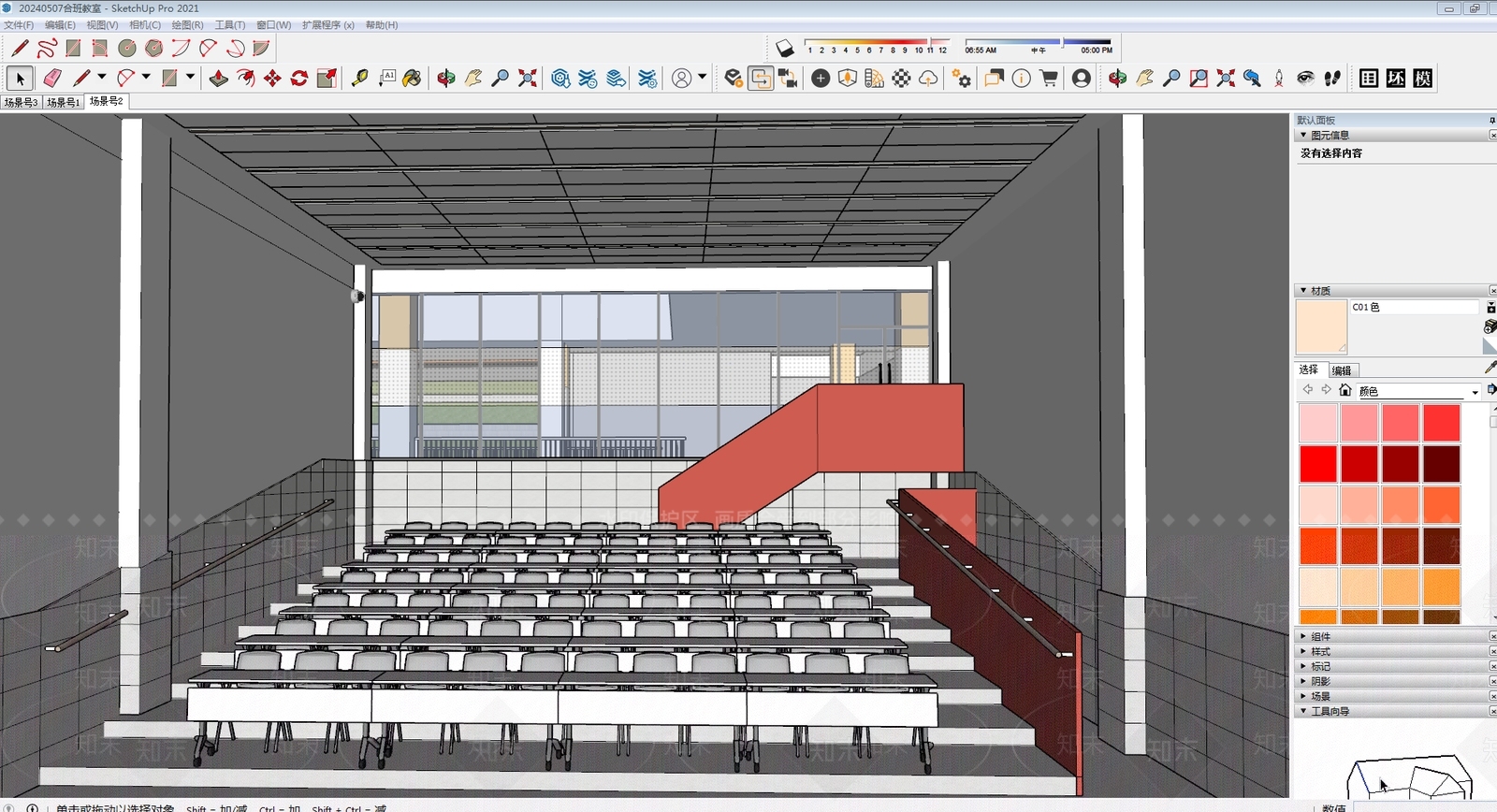The height and width of the screenshot is (812, 1497).
Task: Pin the default tray panel
Action: pos(1491,120)
